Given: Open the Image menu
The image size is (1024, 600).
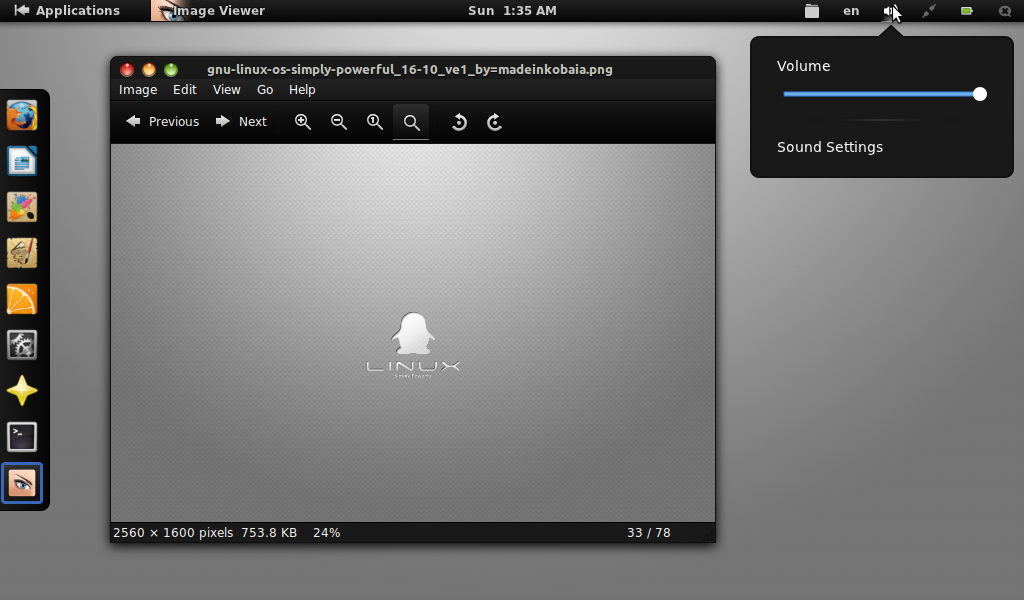Looking at the screenshot, I should coord(138,89).
